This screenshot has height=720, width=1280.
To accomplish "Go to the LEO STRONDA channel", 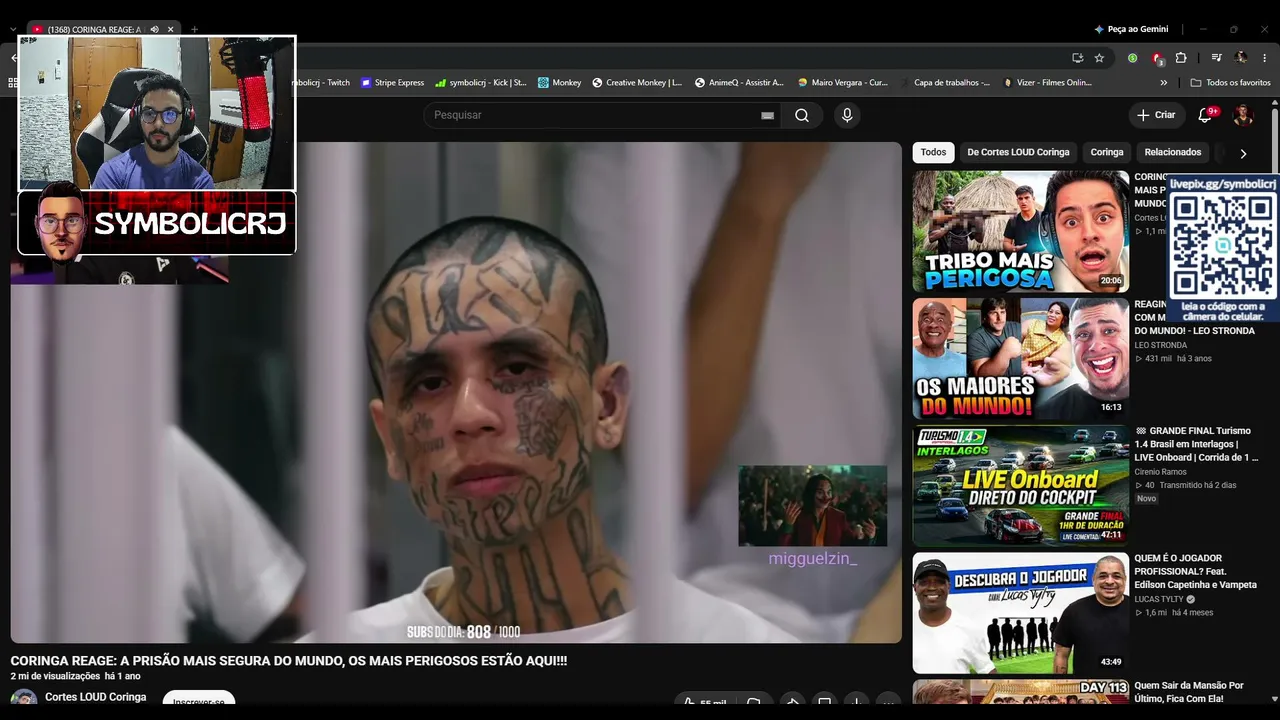I will [1160, 345].
